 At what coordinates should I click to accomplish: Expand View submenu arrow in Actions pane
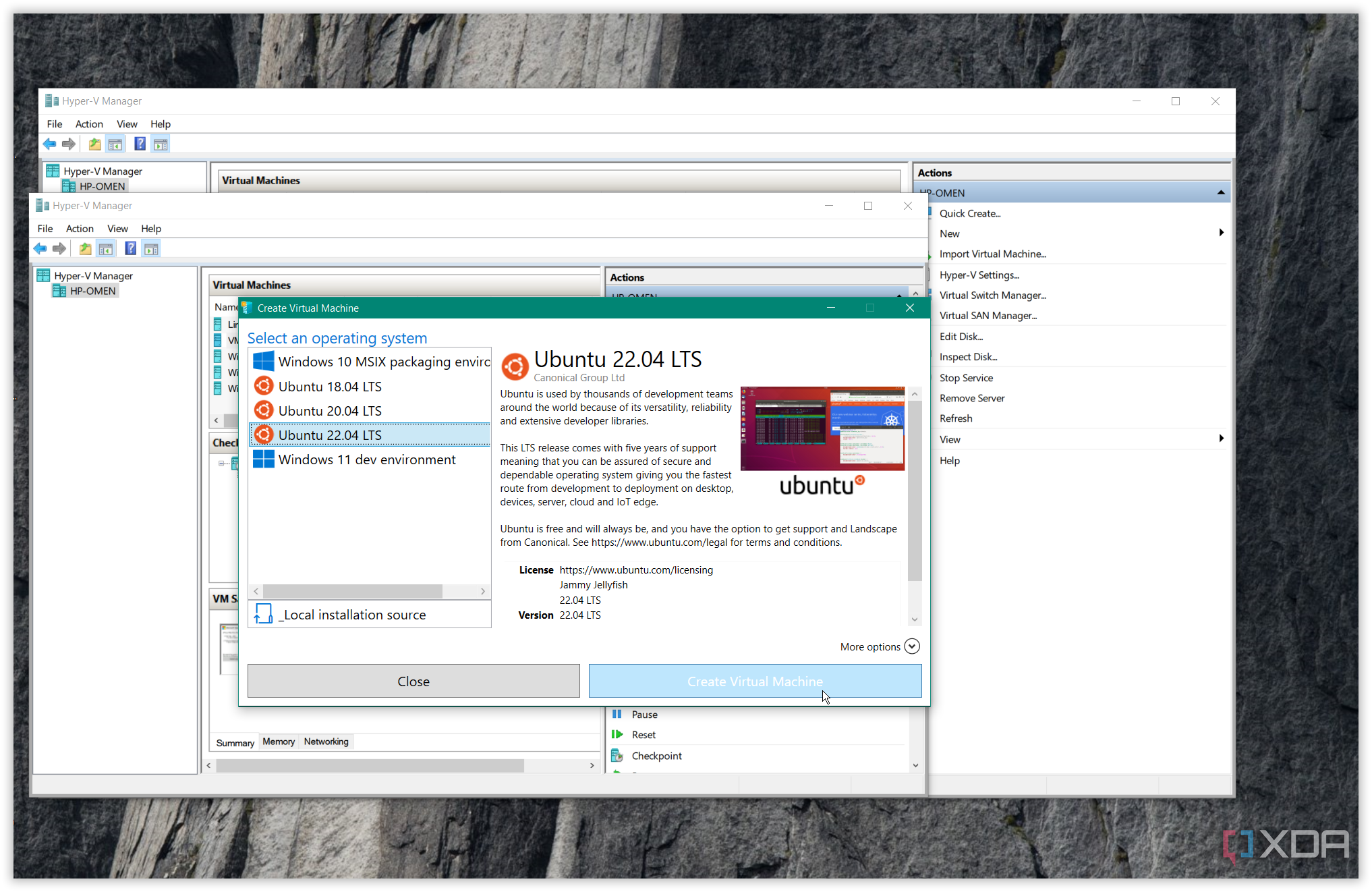coord(1221,439)
